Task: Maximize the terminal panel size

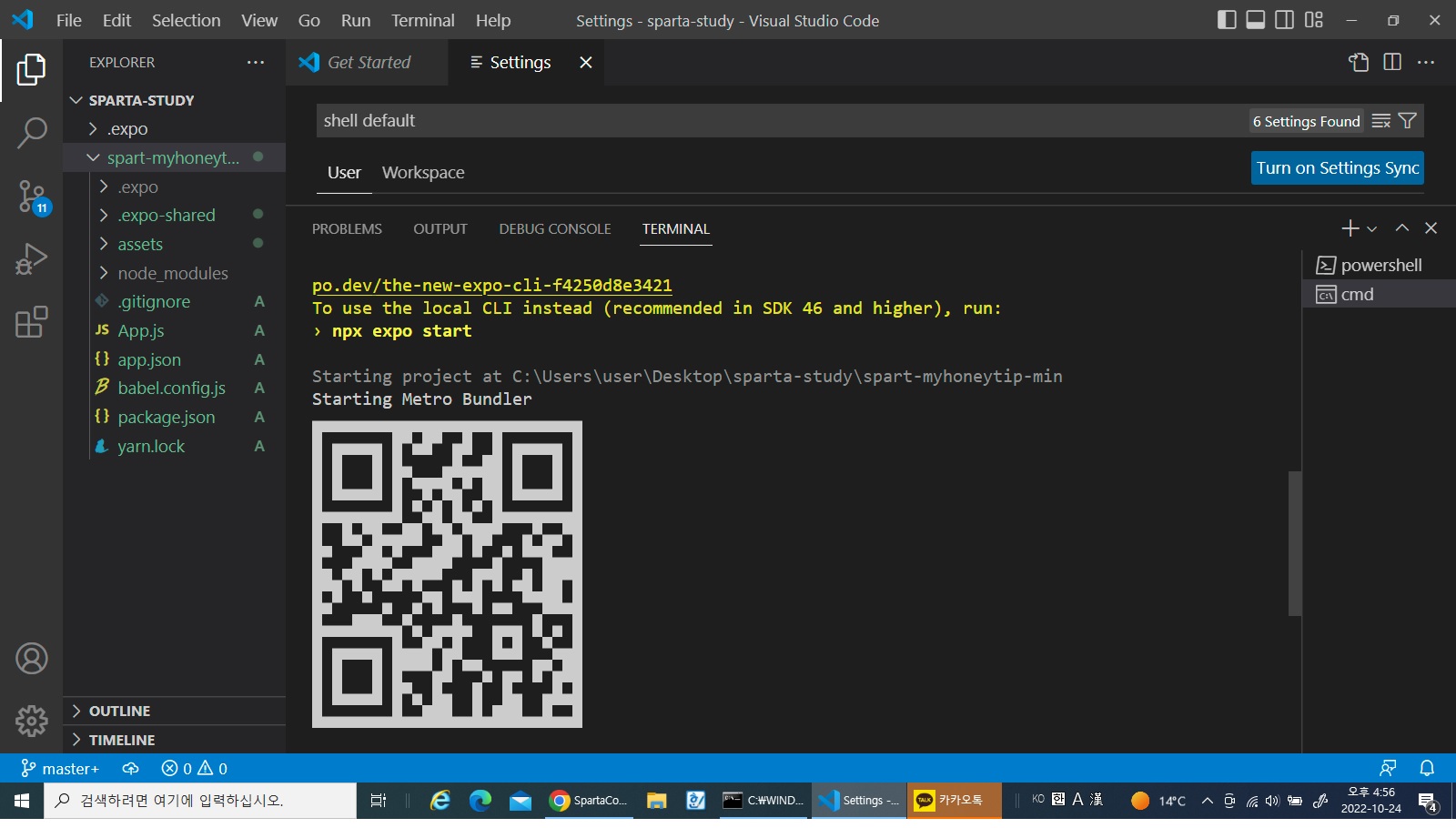Action: pos(1402,228)
